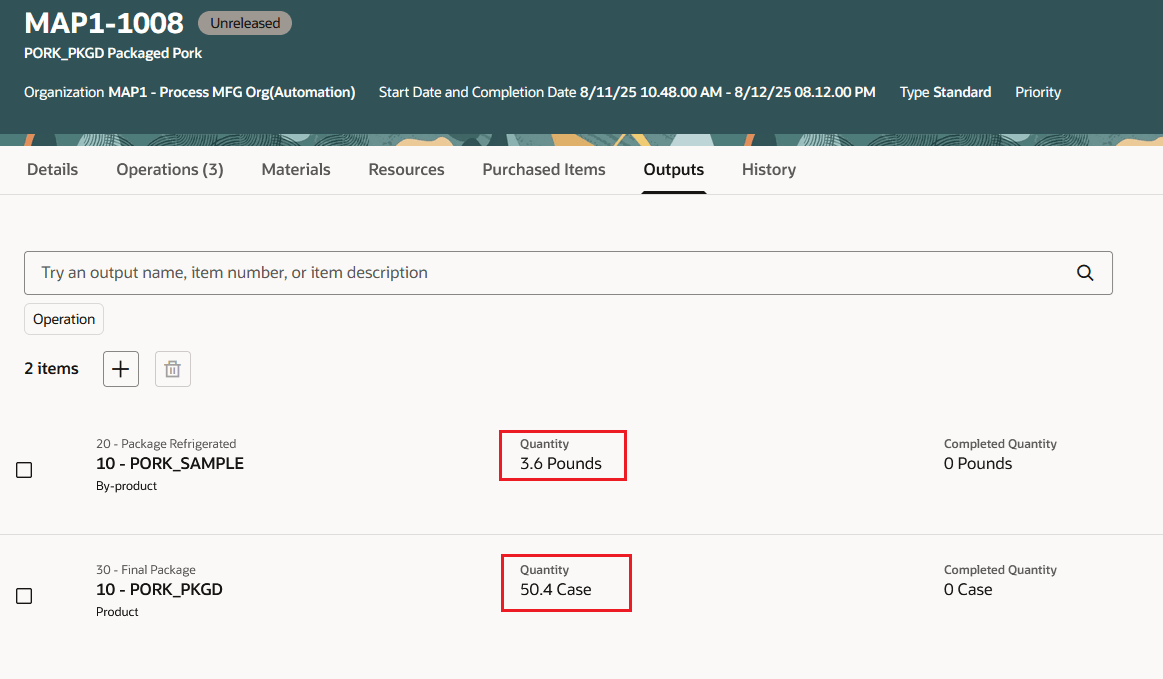
Task: Switch to the Details tab
Action: 52,169
